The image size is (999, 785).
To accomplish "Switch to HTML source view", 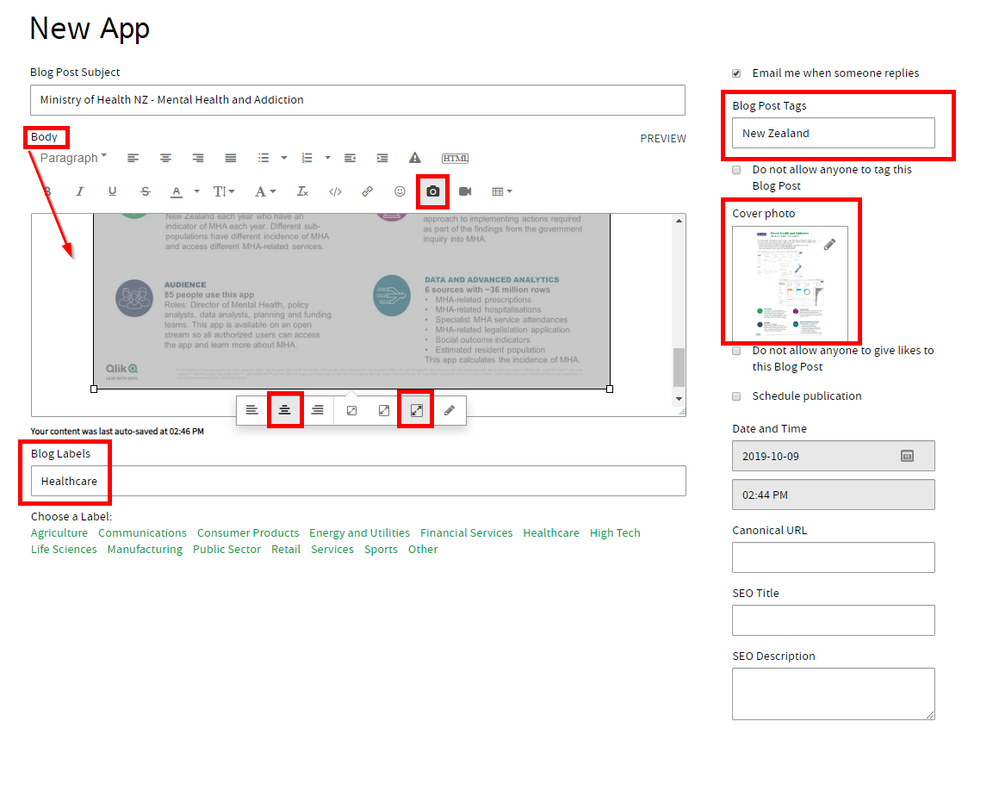I will pos(455,158).
